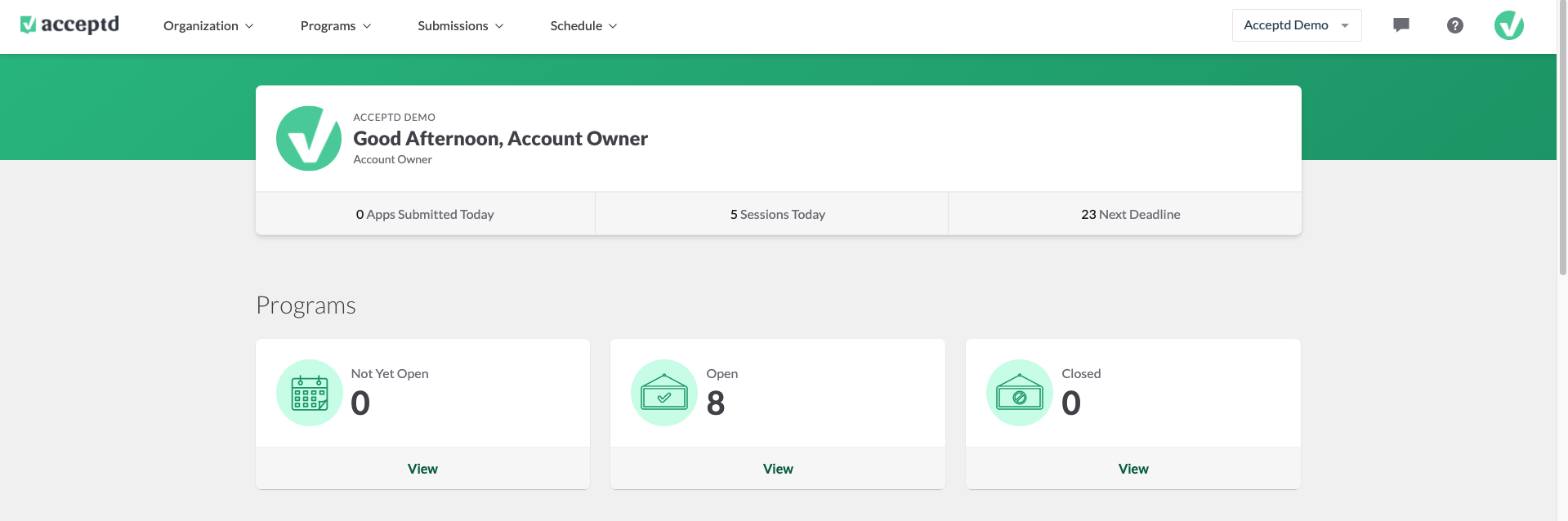View Closed programs
The height and width of the screenshot is (521, 1568).
click(1133, 469)
